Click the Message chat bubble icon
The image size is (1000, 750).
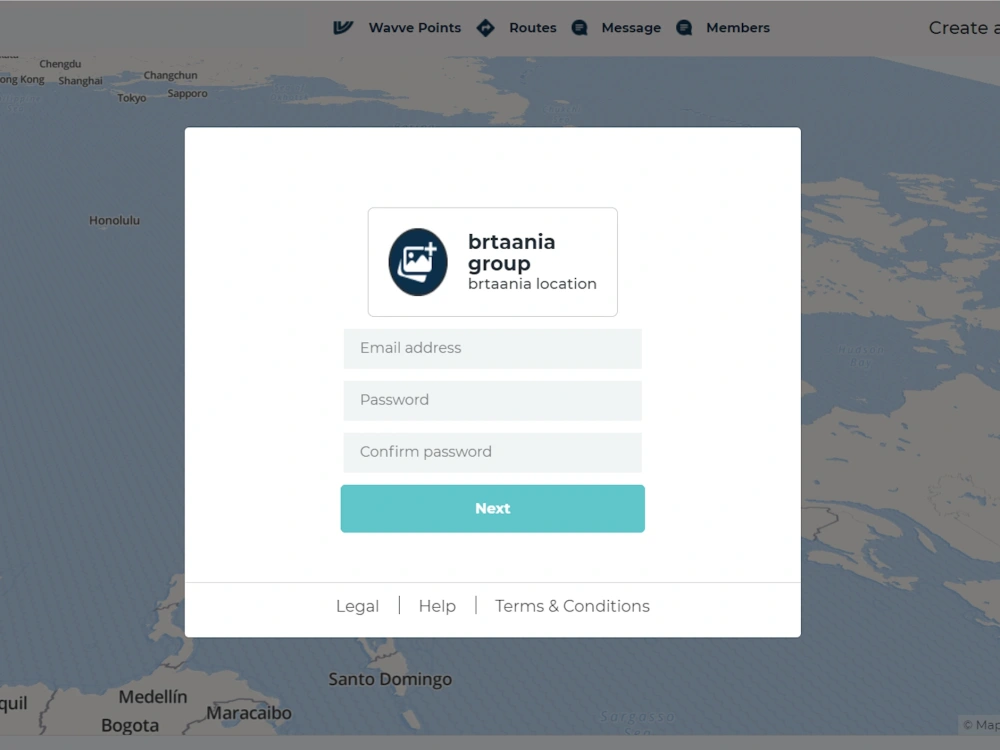click(x=579, y=27)
